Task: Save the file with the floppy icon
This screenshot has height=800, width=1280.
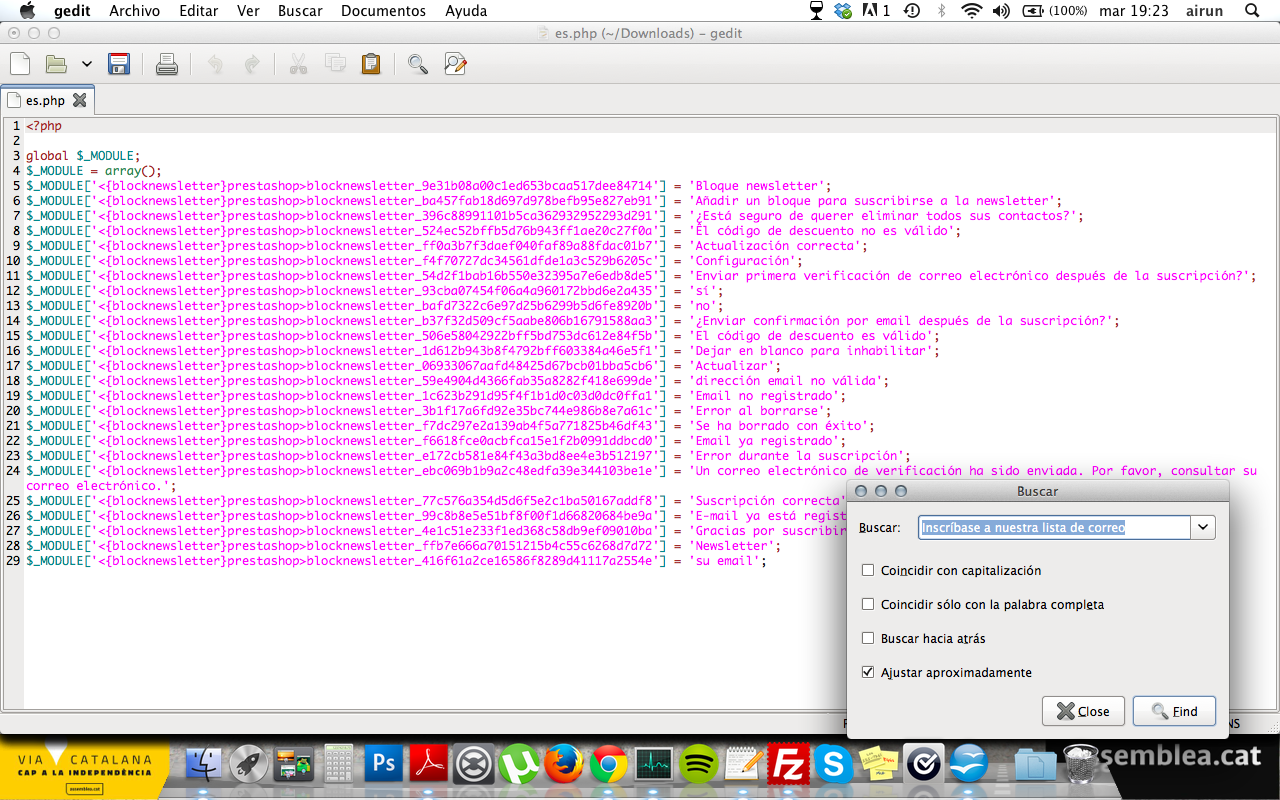Action: pos(119,65)
